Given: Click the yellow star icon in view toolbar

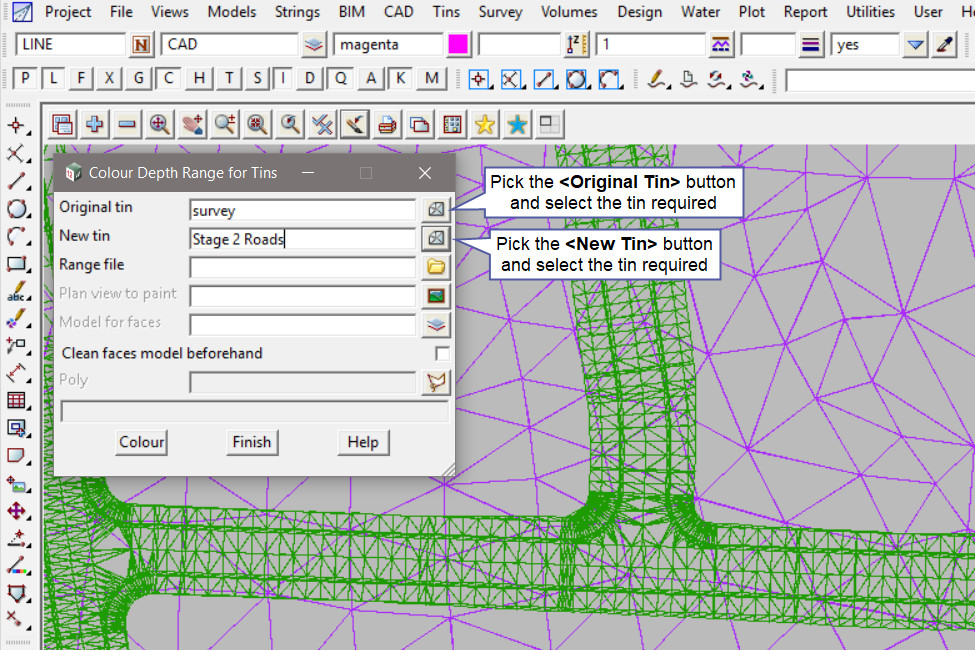Looking at the screenshot, I should [x=485, y=124].
